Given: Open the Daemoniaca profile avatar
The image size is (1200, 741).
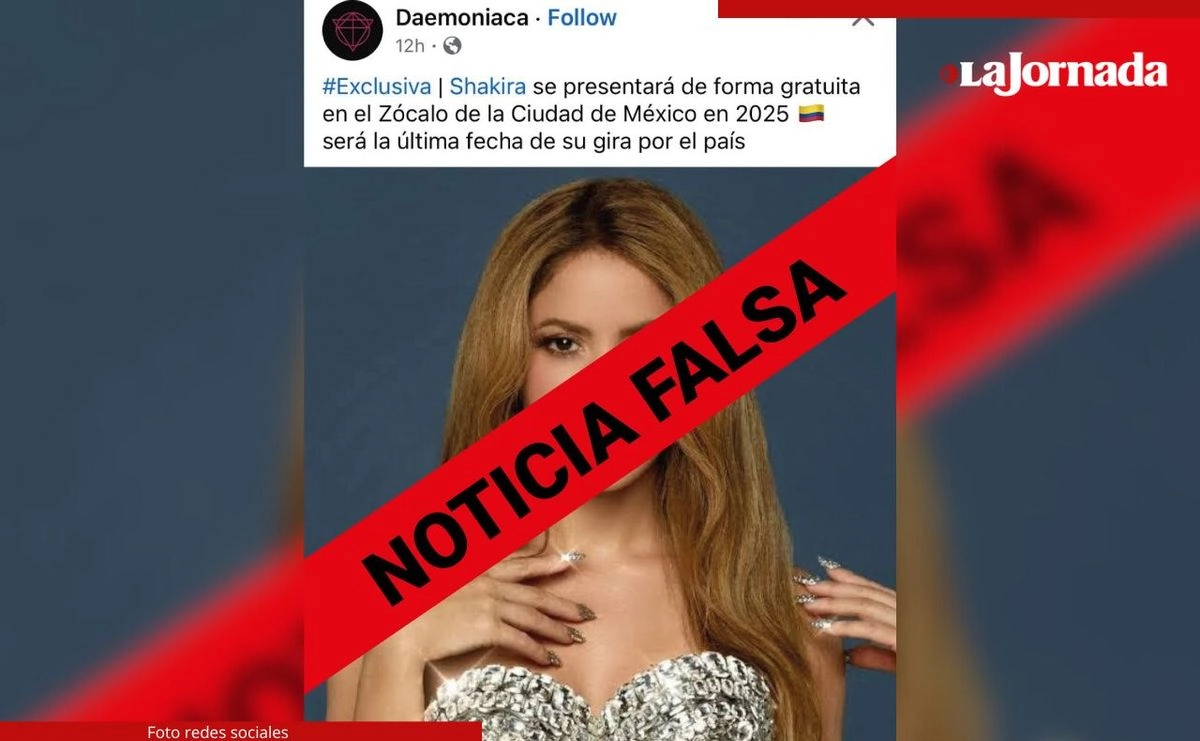Looking at the screenshot, I should click(x=352, y=30).
